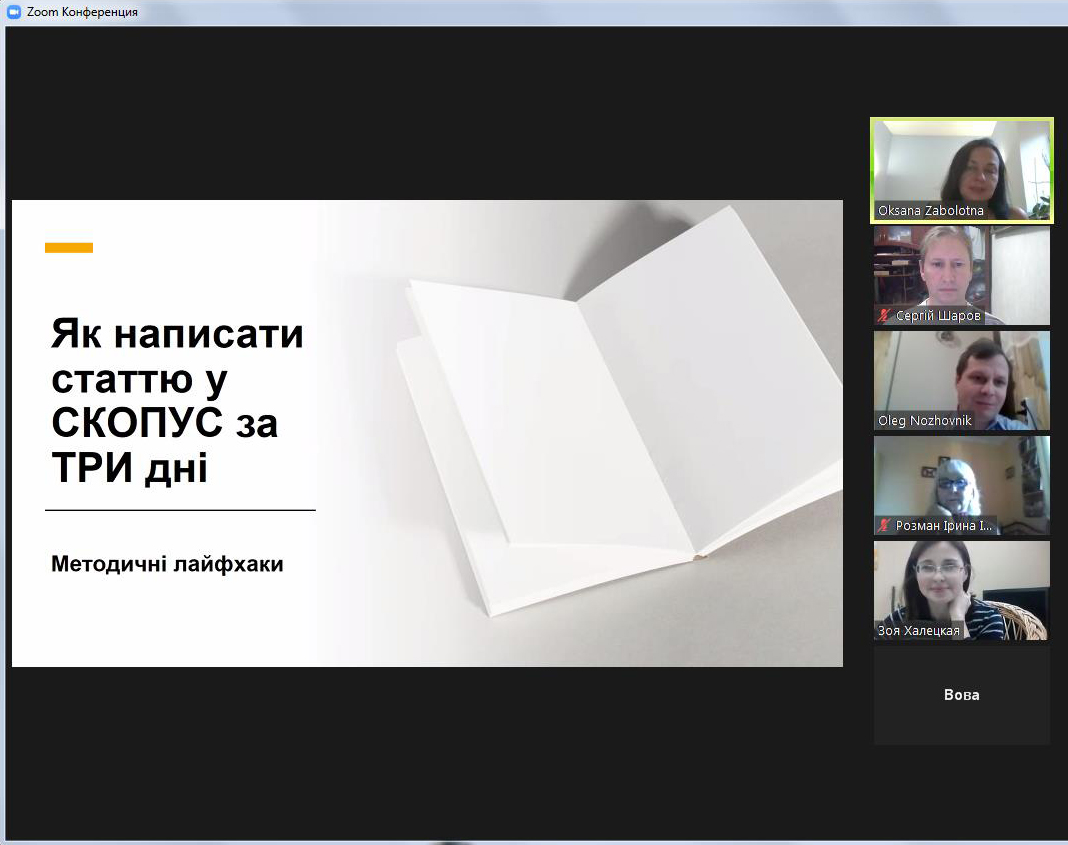
Task: Select Oleg Nozhovnik's video thumbnail
Action: (962, 380)
